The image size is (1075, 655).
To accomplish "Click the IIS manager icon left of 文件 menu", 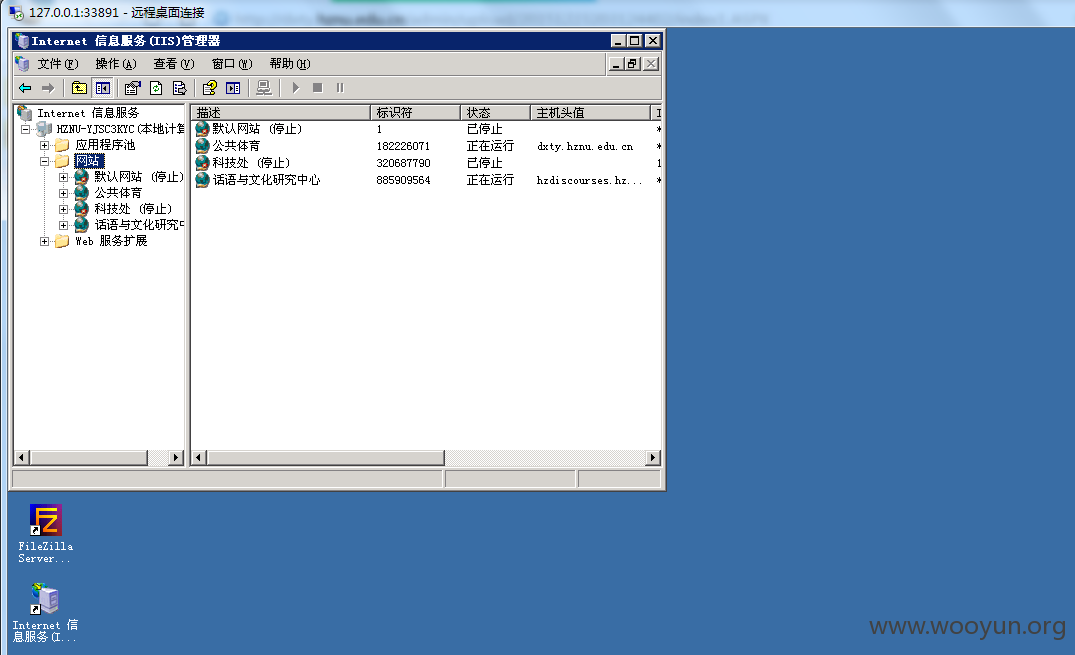I will pyautogui.click(x=23, y=64).
